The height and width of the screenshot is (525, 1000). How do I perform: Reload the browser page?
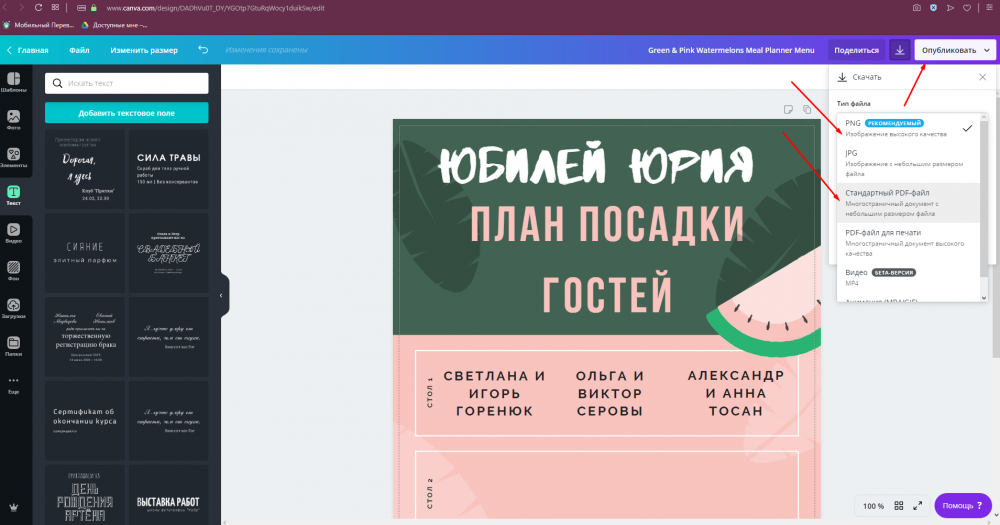click(x=38, y=8)
